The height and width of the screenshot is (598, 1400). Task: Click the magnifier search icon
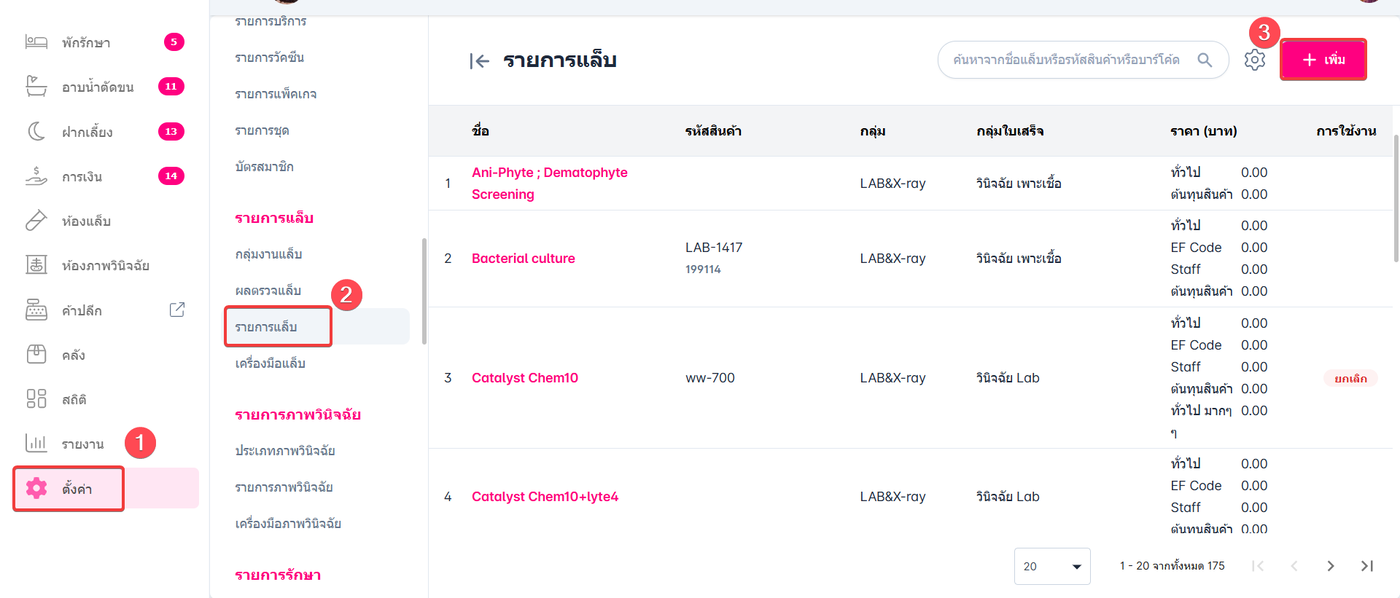(x=1206, y=60)
